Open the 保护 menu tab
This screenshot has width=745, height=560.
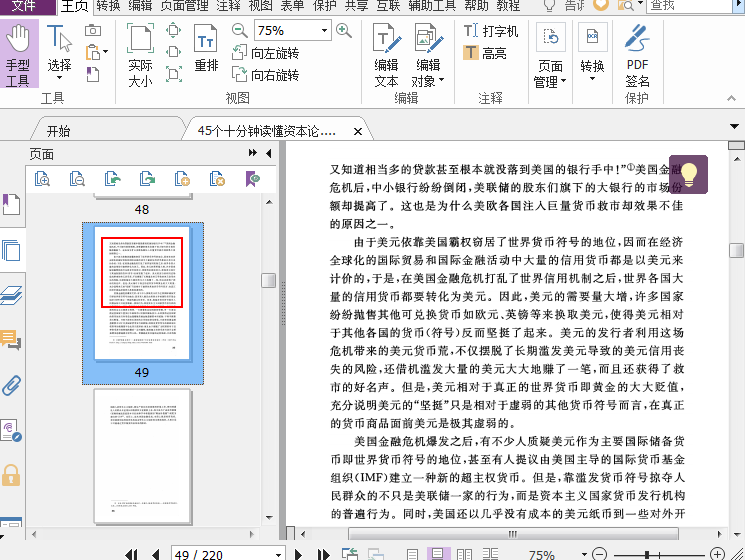325,6
